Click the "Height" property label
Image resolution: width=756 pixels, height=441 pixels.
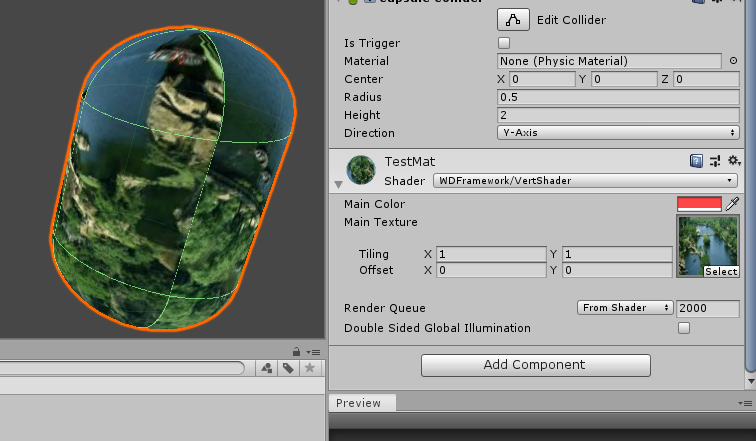362,115
